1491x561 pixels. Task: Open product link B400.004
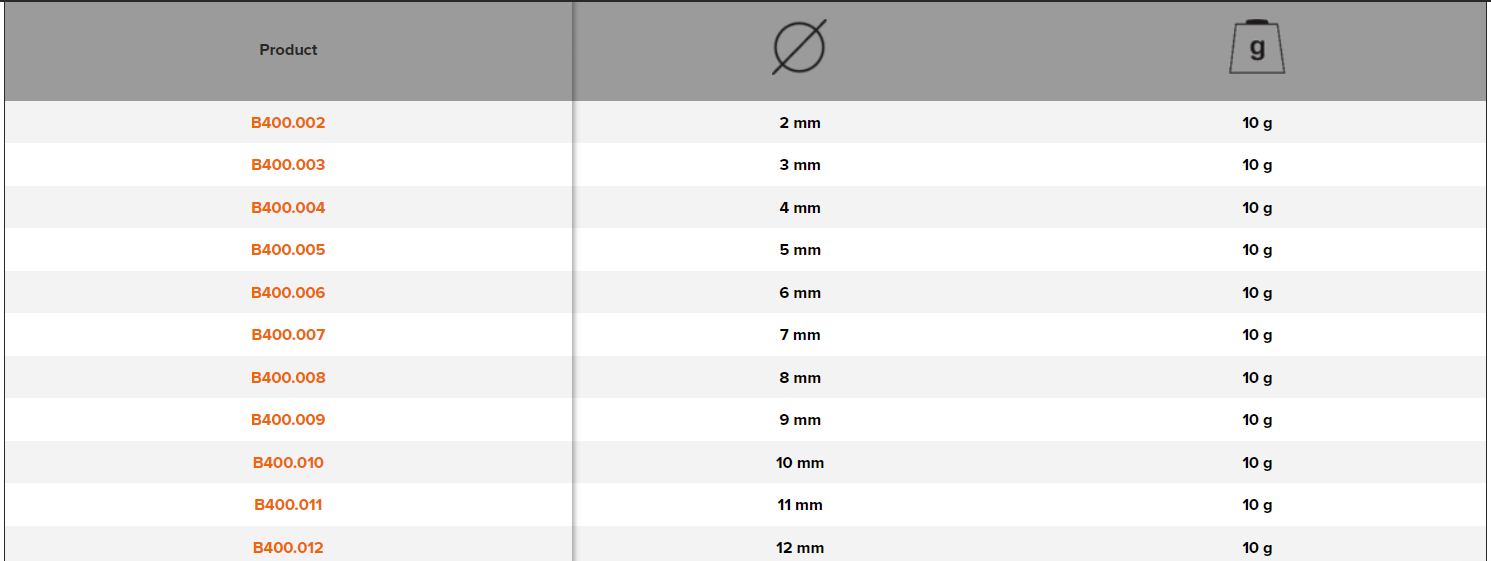(288, 208)
